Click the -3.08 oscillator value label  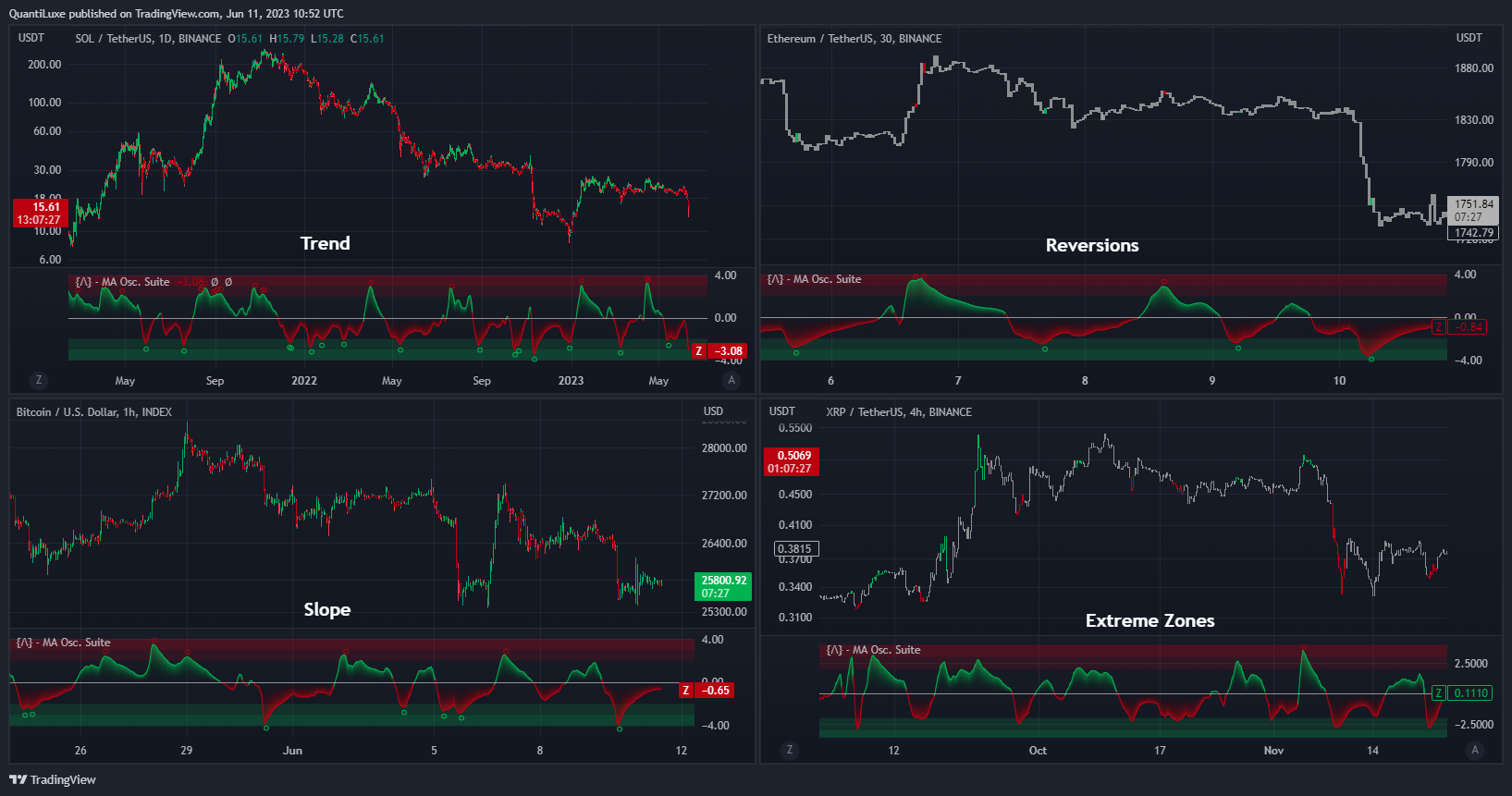click(728, 351)
